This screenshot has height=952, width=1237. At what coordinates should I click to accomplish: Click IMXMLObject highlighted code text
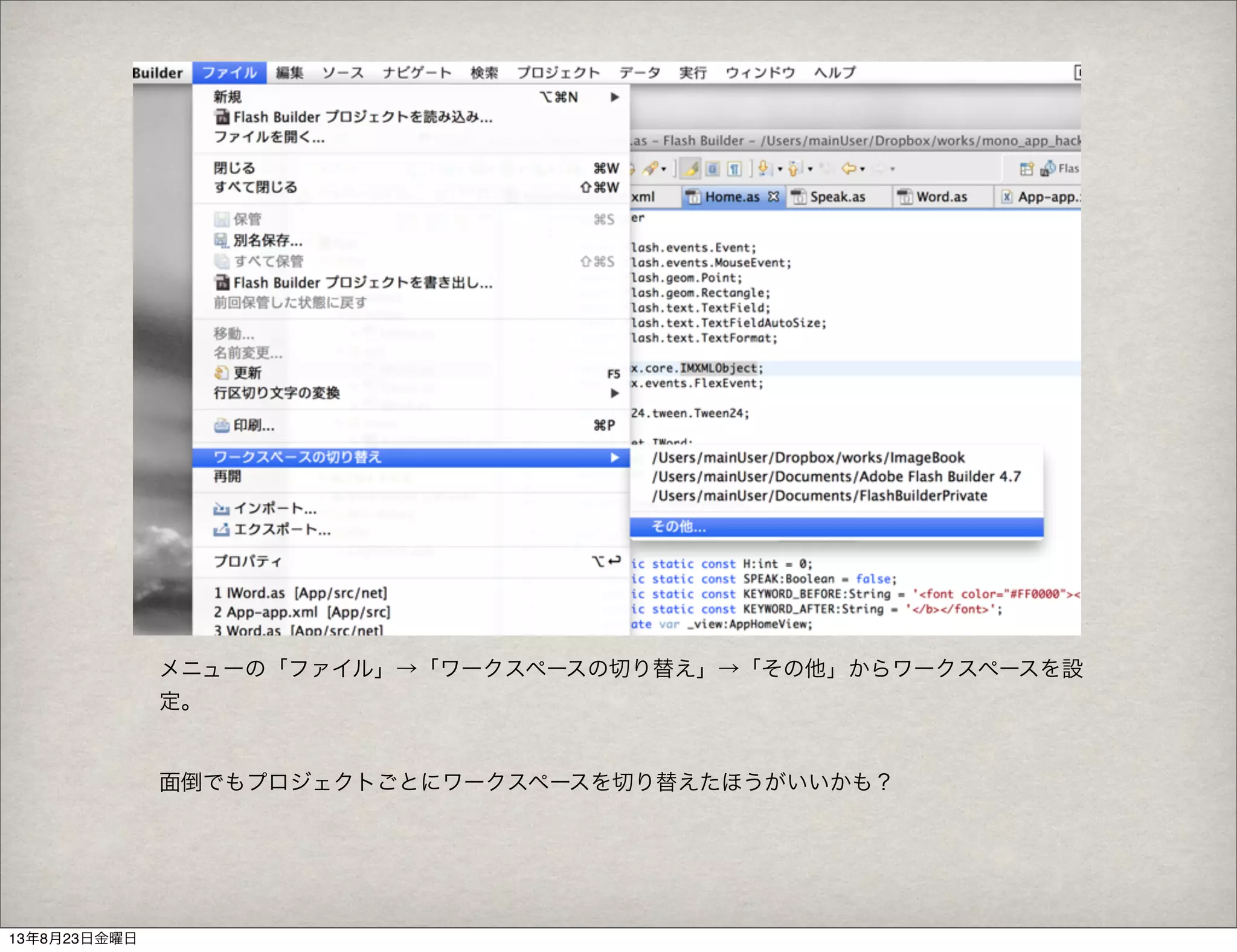click(719, 368)
